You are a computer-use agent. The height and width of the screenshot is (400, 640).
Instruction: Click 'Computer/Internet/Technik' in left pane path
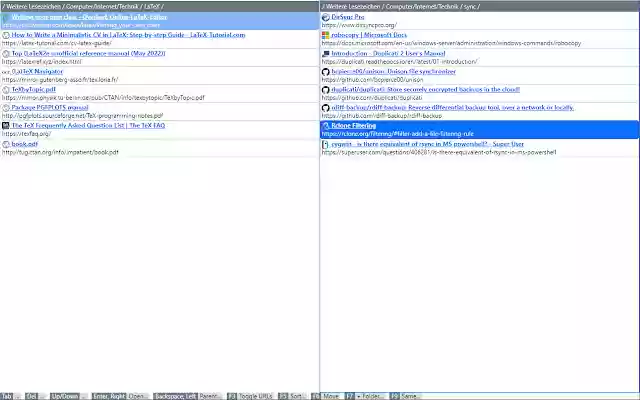pos(102,7)
